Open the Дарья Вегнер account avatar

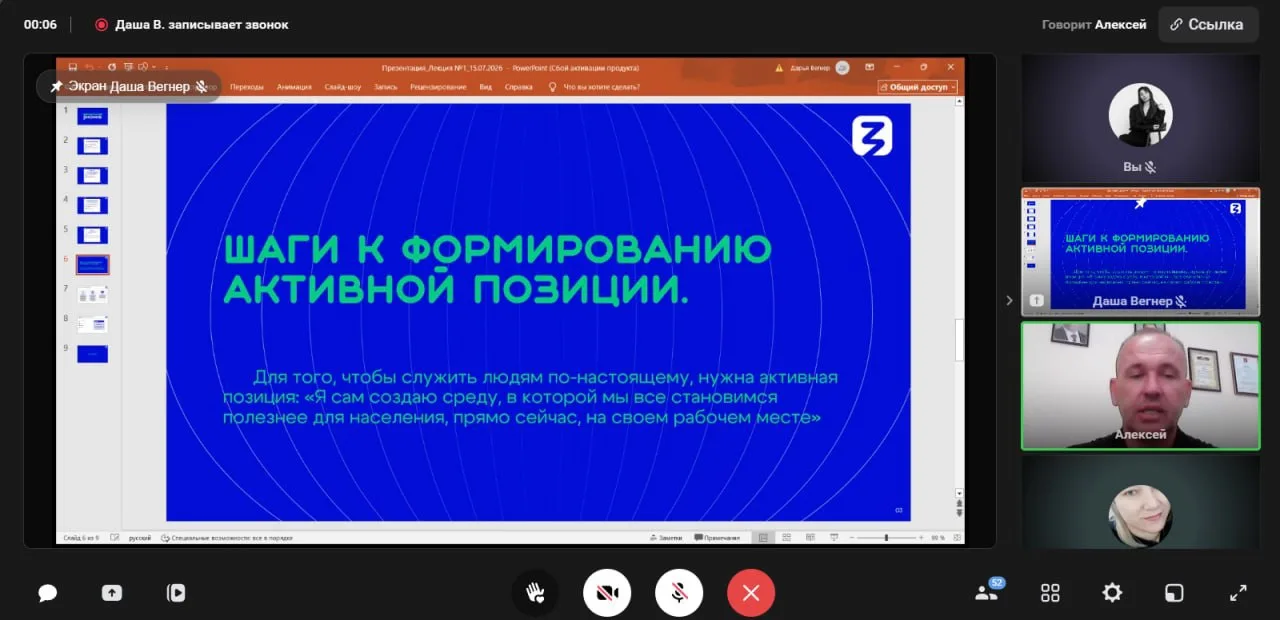click(x=842, y=68)
